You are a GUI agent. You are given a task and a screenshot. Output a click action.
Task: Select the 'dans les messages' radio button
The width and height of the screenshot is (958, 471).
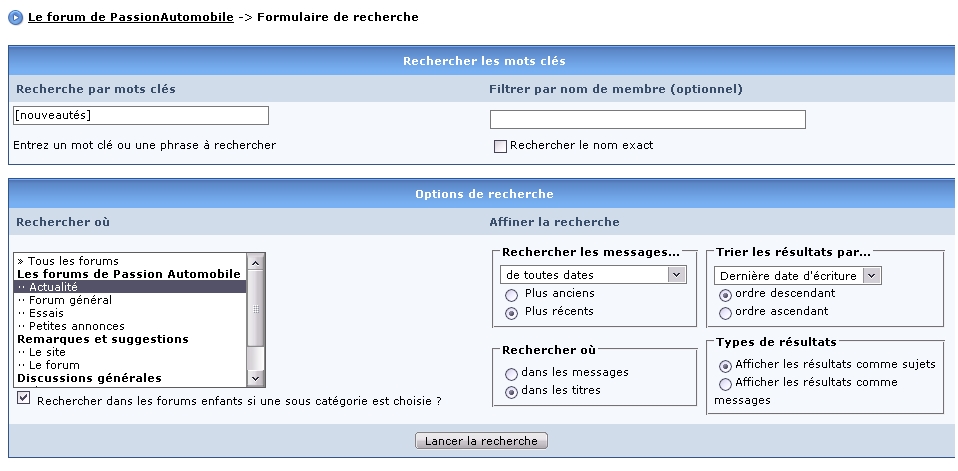click(511, 374)
